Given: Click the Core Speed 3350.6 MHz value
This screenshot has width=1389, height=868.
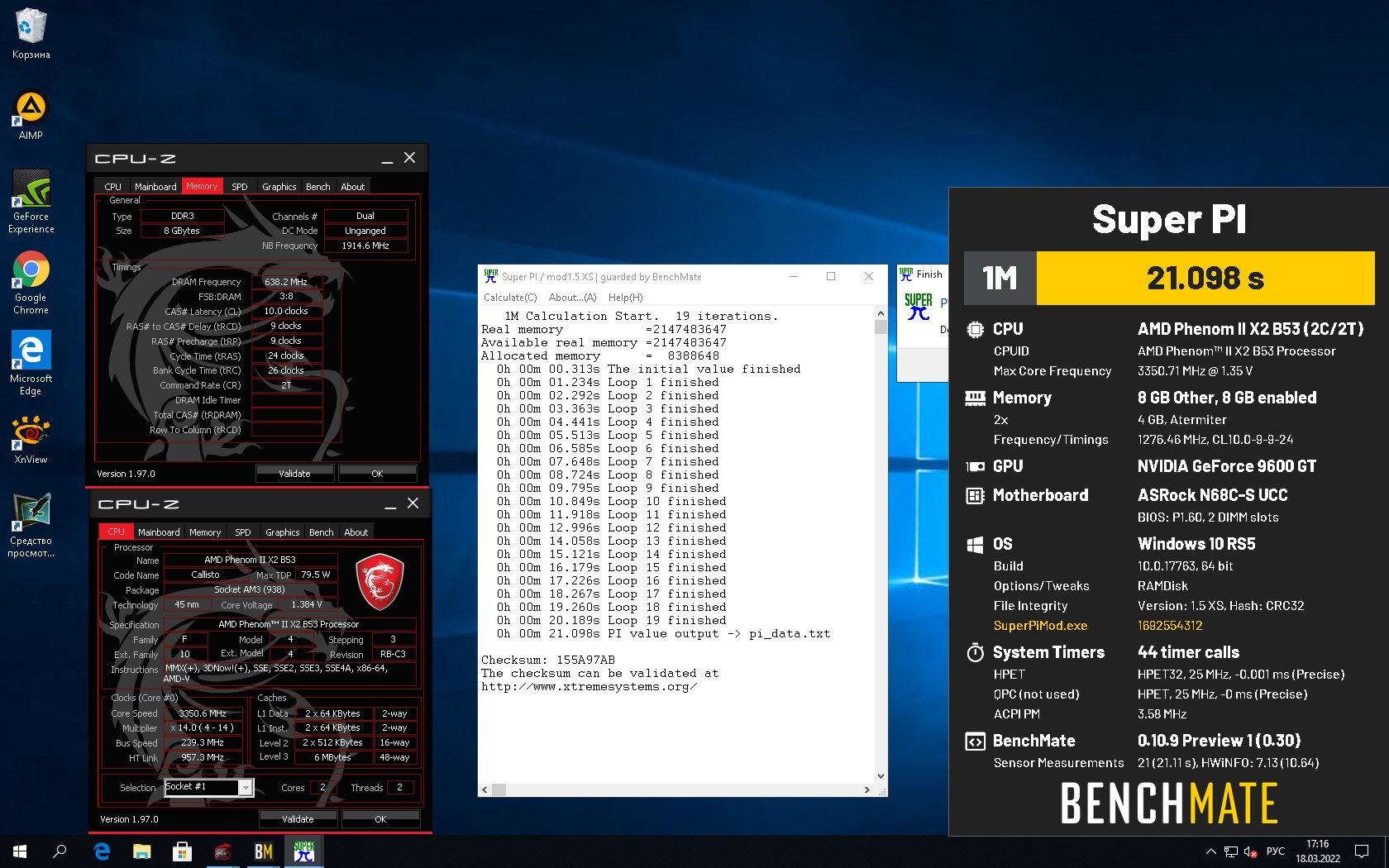Looking at the screenshot, I should click(x=203, y=713).
